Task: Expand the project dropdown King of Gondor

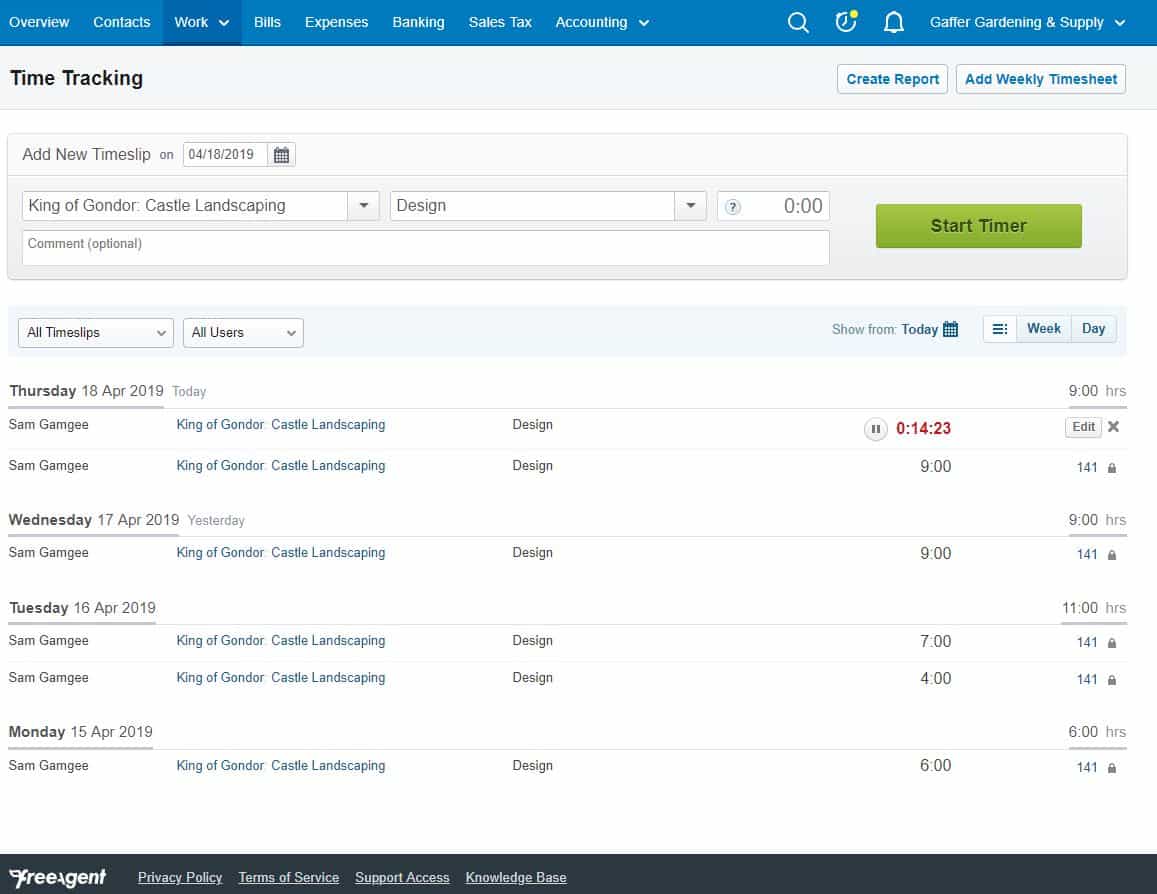Action: click(363, 206)
